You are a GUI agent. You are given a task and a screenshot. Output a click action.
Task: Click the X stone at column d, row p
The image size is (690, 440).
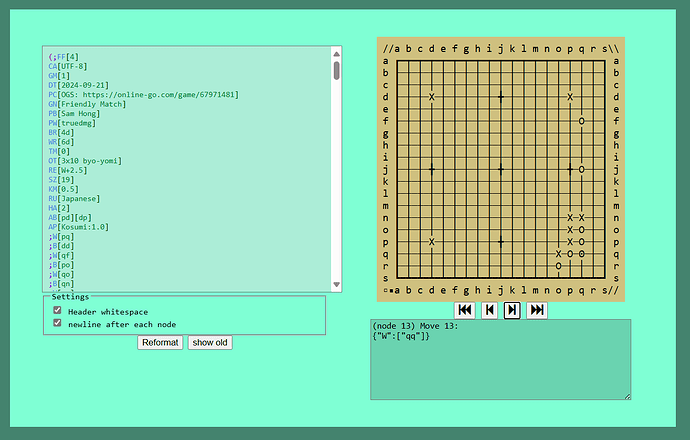[x=432, y=242]
